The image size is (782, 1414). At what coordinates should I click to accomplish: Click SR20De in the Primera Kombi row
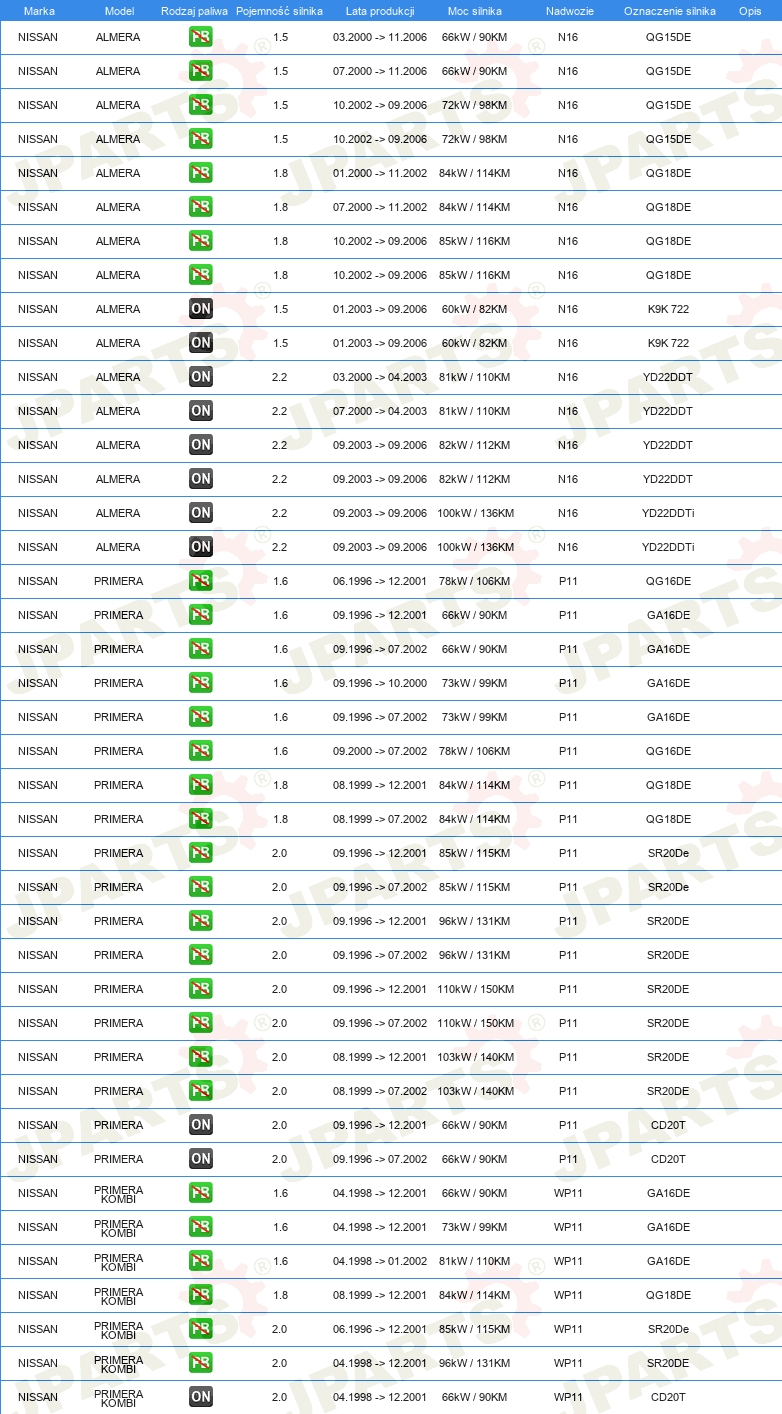668,1329
